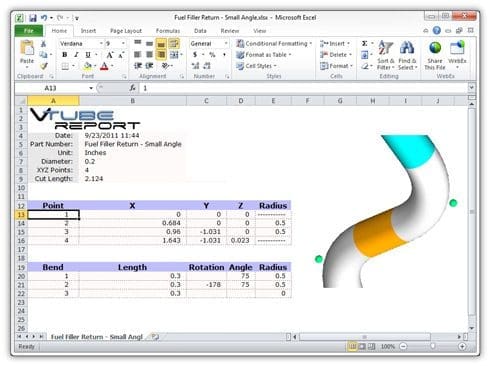Click the Format Painter brush icon
Image resolution: width=490 pixels, height=366 pixels.
(x=43, y=66)
